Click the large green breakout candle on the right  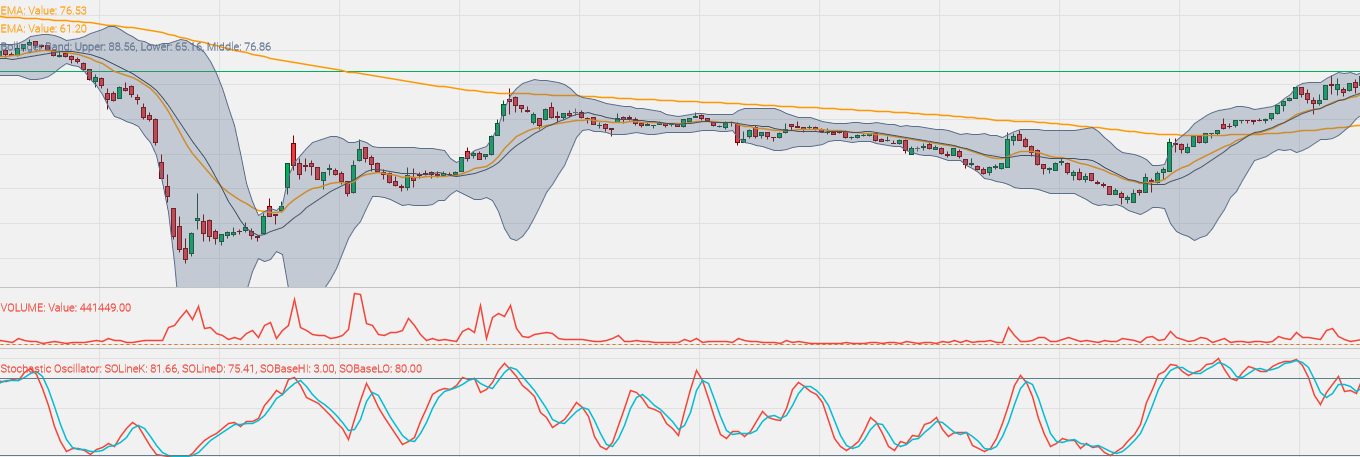(1168, 155)
